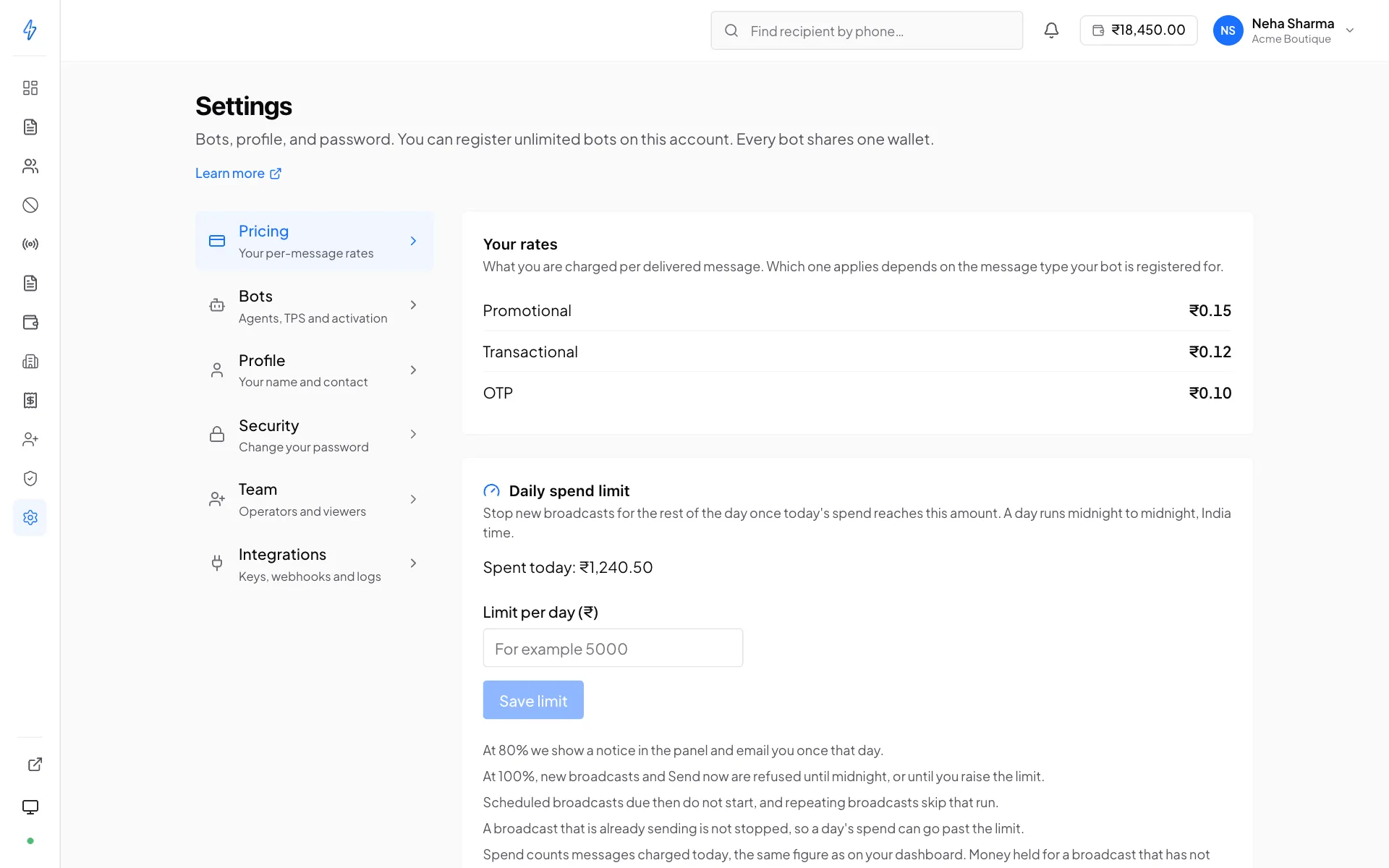
Task: Click the Pricing card icon in settings menu
Action: pos(217,241)
